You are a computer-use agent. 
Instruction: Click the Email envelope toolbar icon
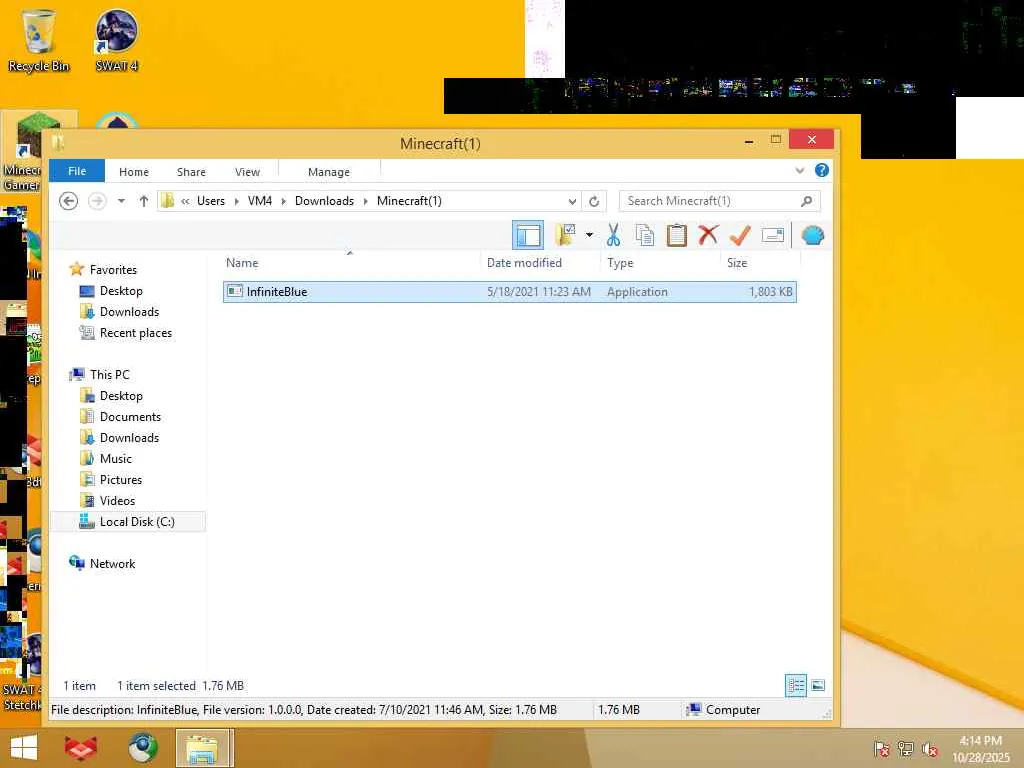tap(773, 235)
